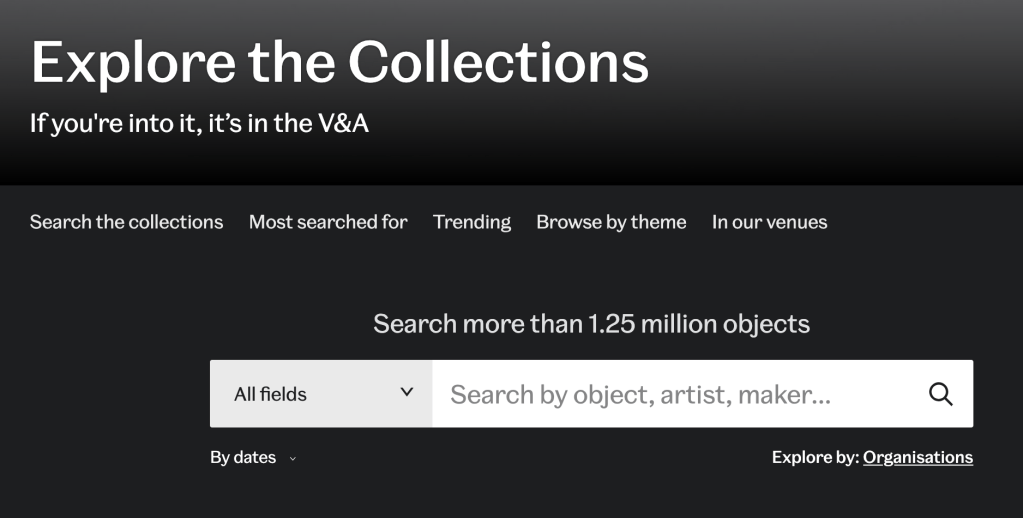Open the All fields dropdown

320,394
